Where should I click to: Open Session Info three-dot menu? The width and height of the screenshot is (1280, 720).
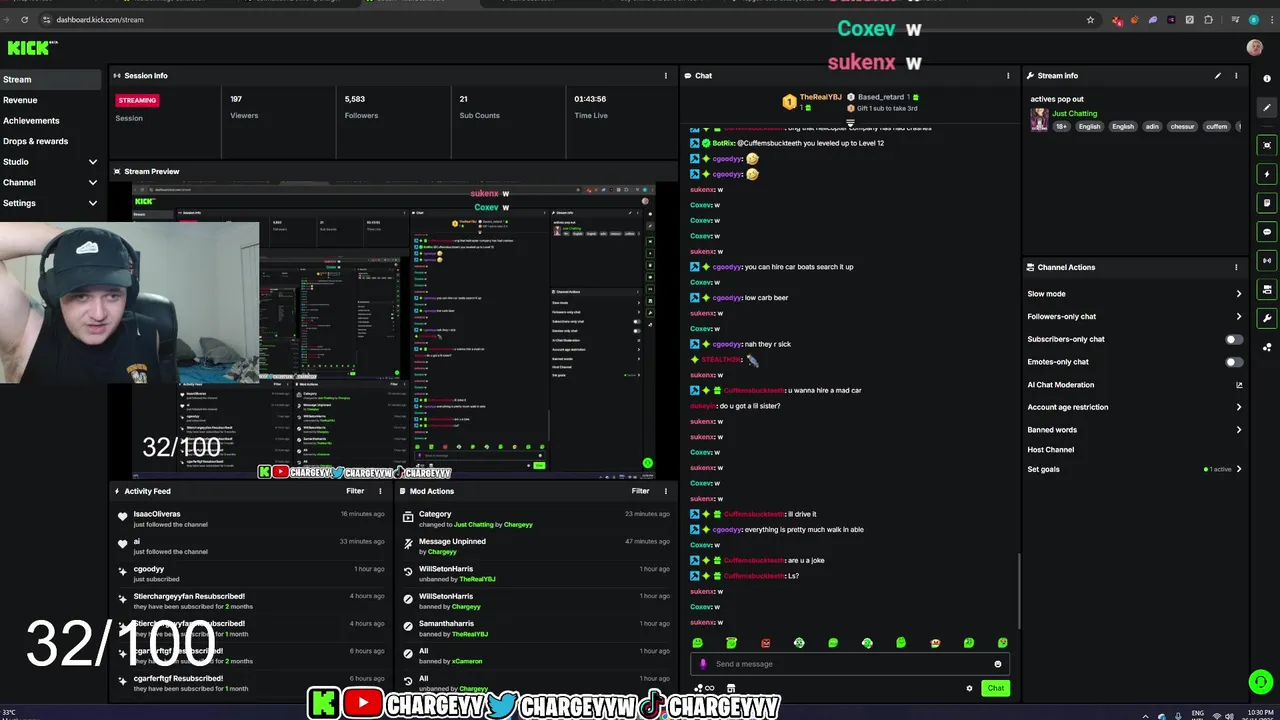666,75
